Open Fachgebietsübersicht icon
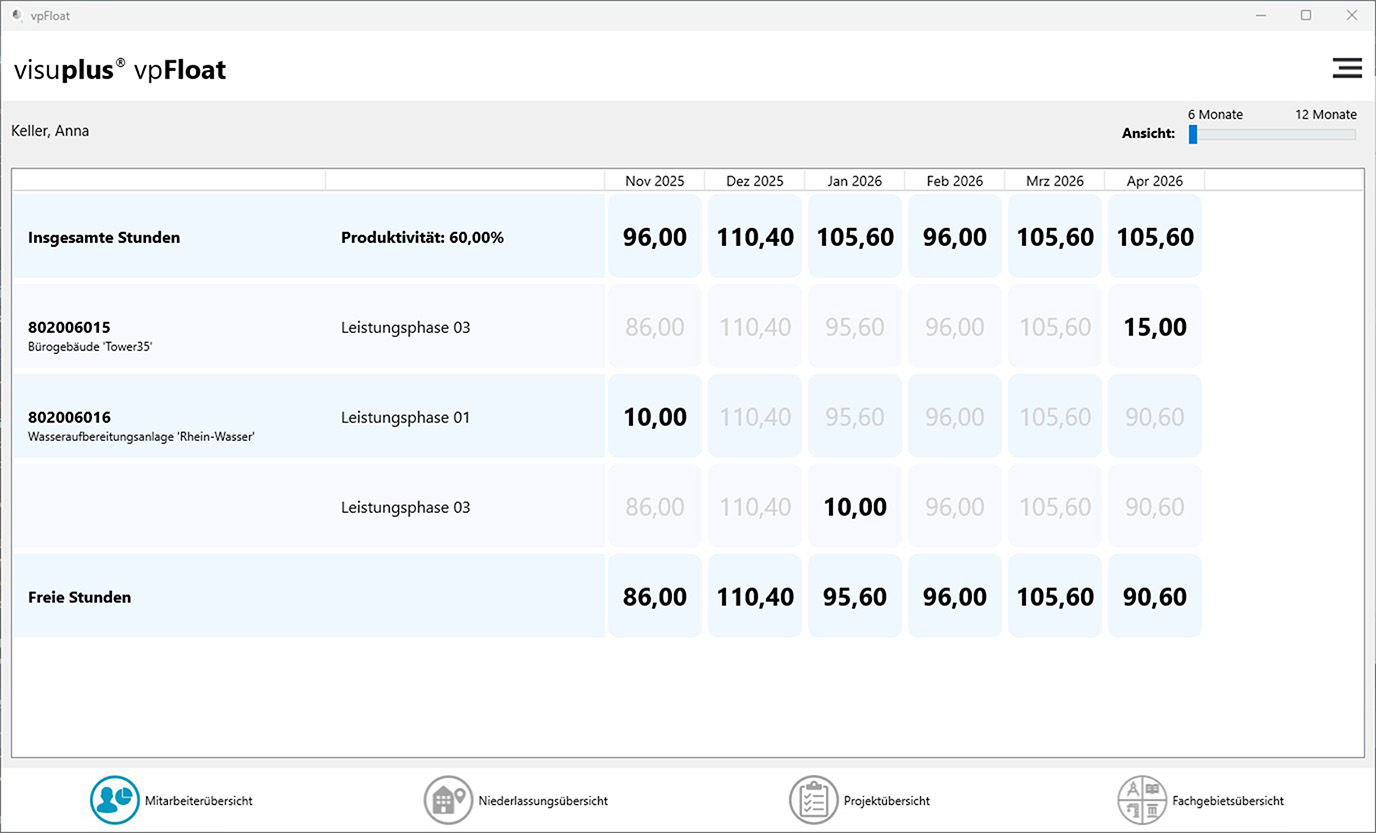The height and width of the screenshot is (833, 1376). pyautogui.click(x=1141, y=800)
